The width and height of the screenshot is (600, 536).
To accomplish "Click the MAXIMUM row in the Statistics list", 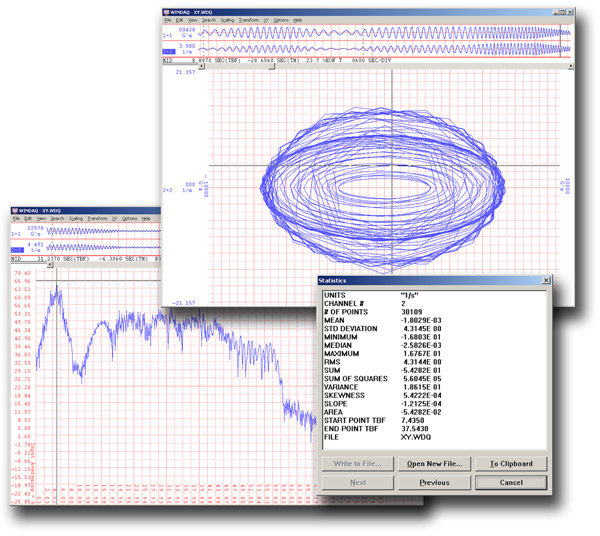I will 383,354.
